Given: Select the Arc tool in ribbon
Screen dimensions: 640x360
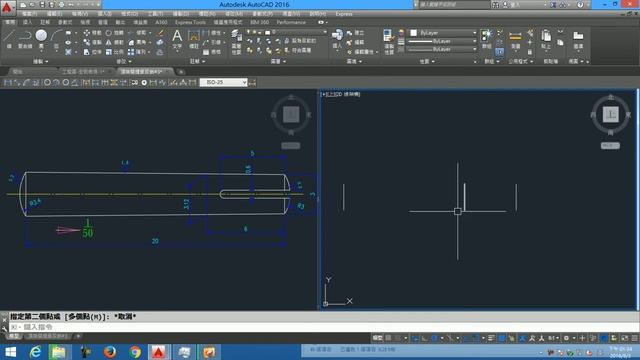Looking at the screenshot, I should [x=56, y=39].
